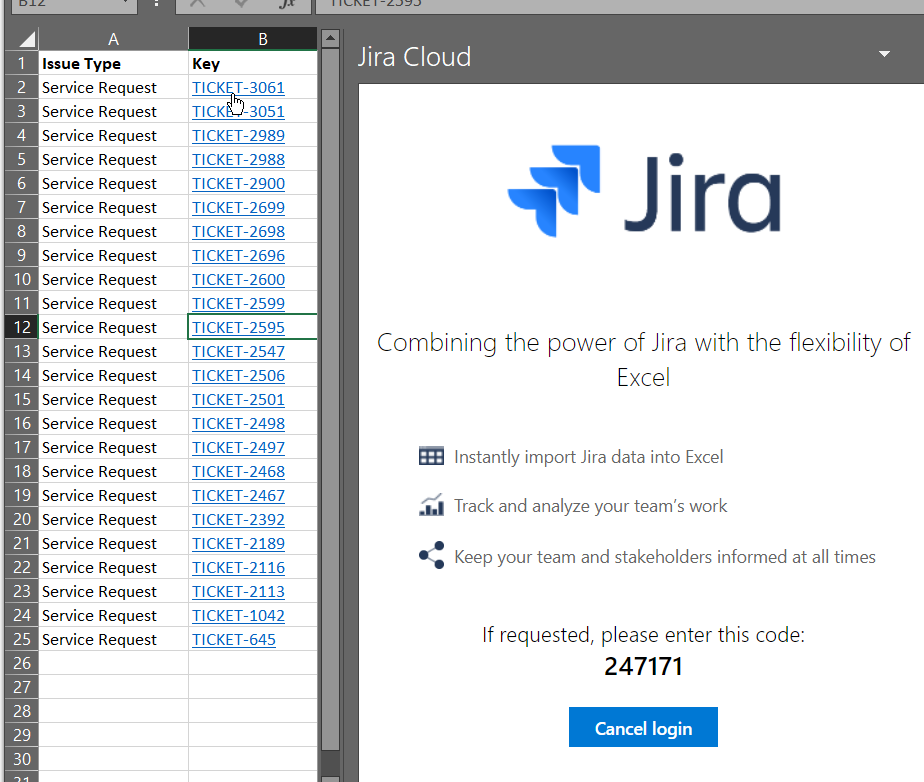
Task: Open the TICKET-3051 link
Action: pyautogui.click(x=238, y=112)
